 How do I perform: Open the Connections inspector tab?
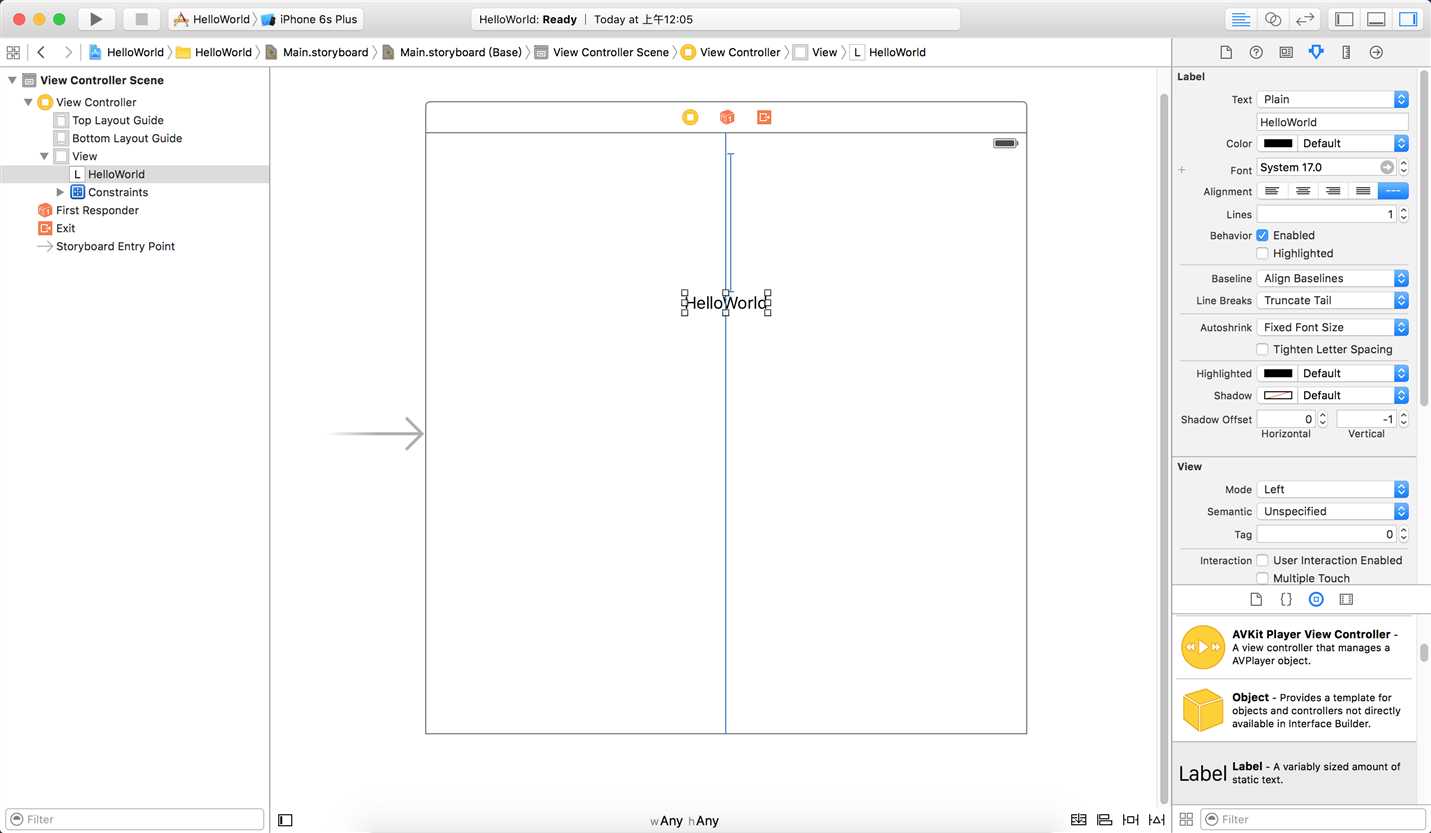[1376, 52]
